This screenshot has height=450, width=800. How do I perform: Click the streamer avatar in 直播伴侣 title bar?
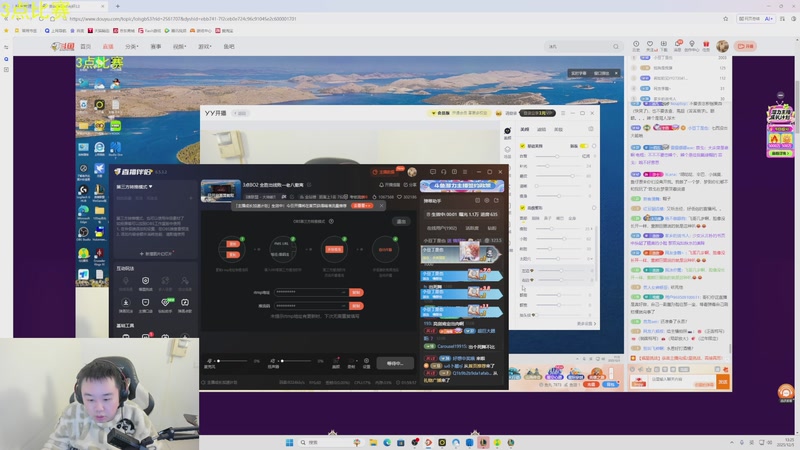412,172
